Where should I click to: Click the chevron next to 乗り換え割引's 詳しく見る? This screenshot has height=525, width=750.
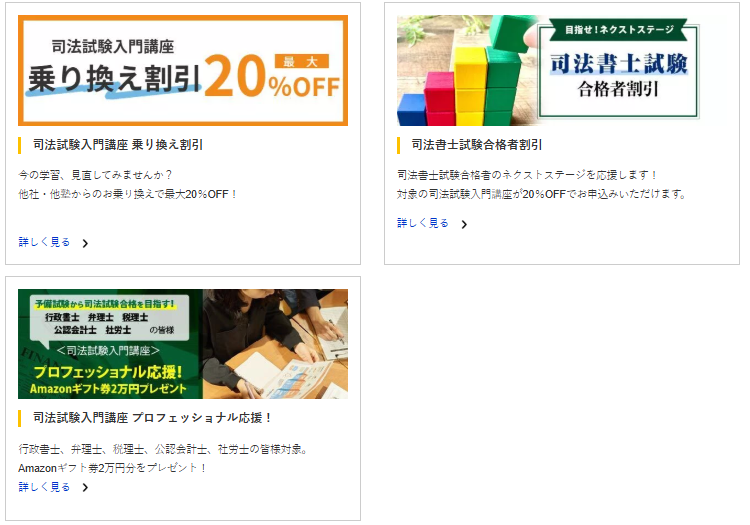[x=85, y=243]
